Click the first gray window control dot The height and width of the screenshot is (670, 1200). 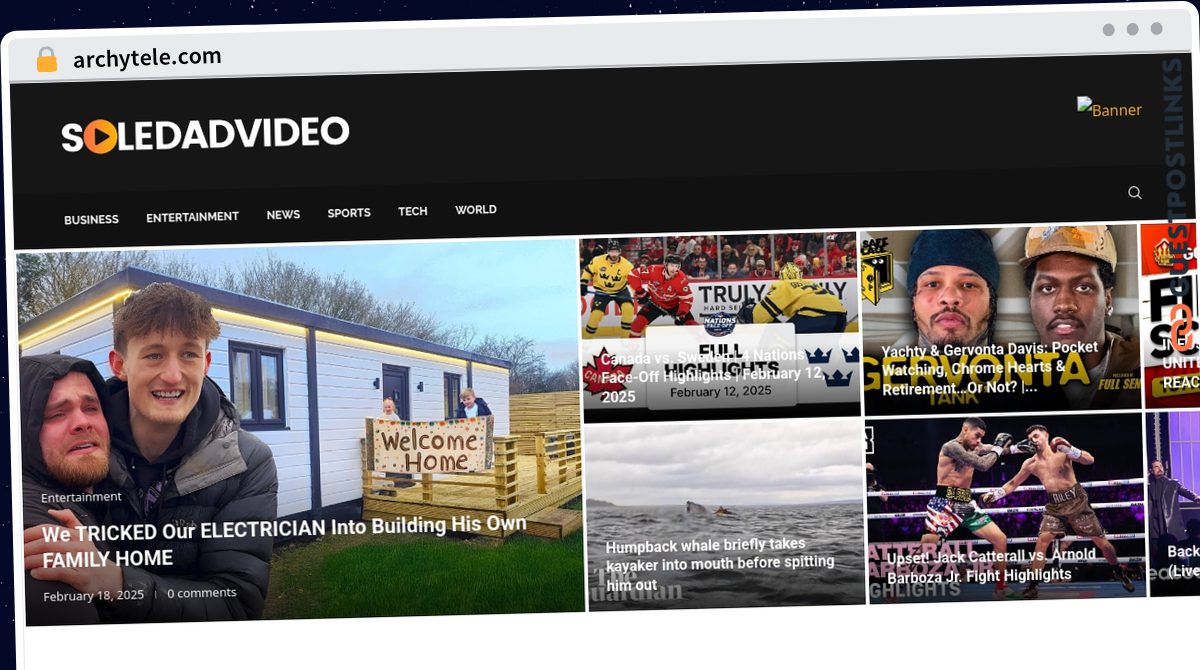[1108, 30]
